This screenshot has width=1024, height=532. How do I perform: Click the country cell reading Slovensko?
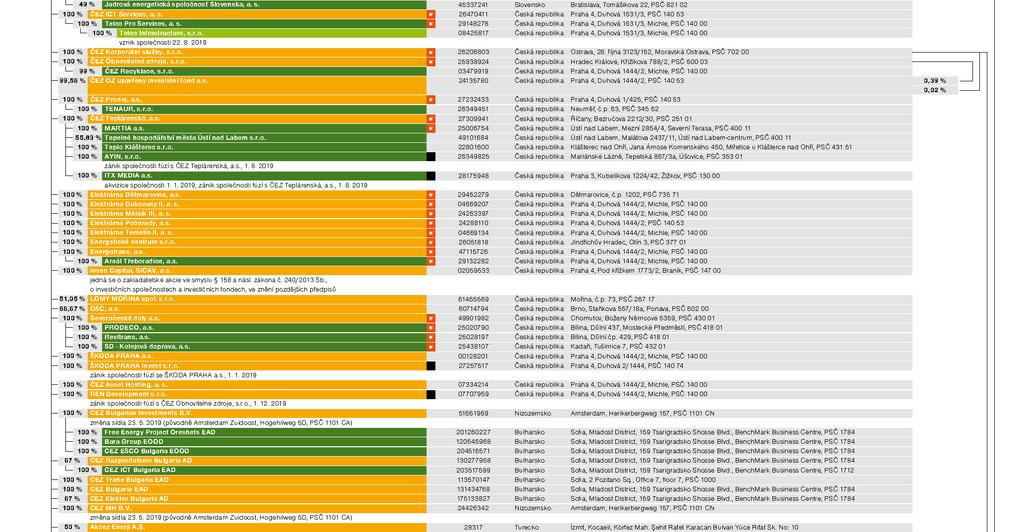(x=530, y=5)
